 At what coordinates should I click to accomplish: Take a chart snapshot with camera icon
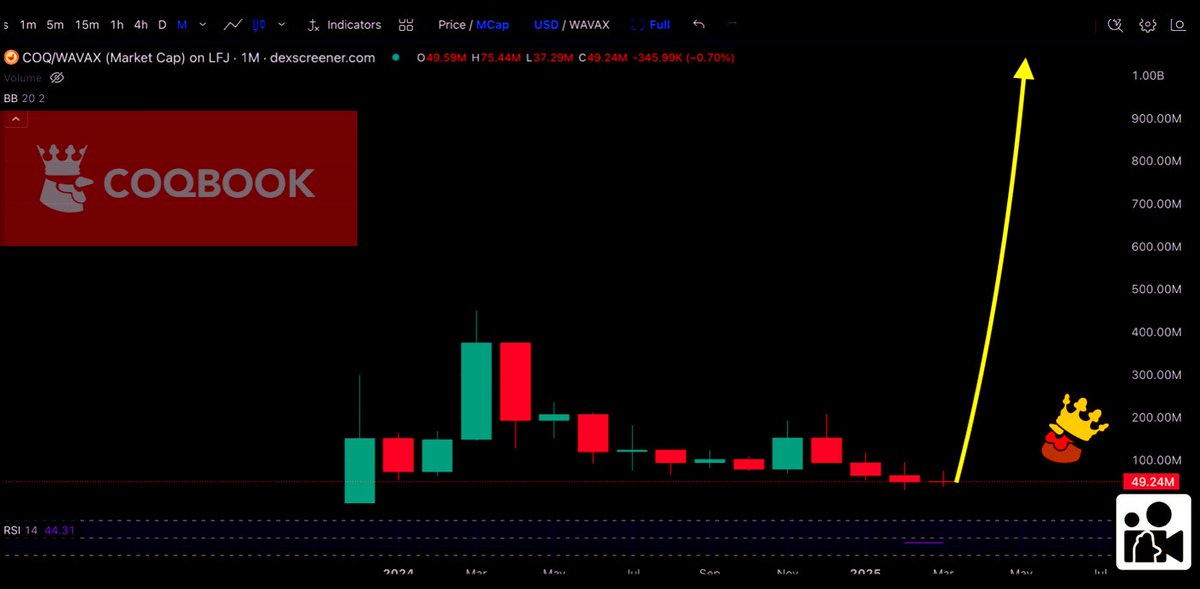coord(1176,25)
